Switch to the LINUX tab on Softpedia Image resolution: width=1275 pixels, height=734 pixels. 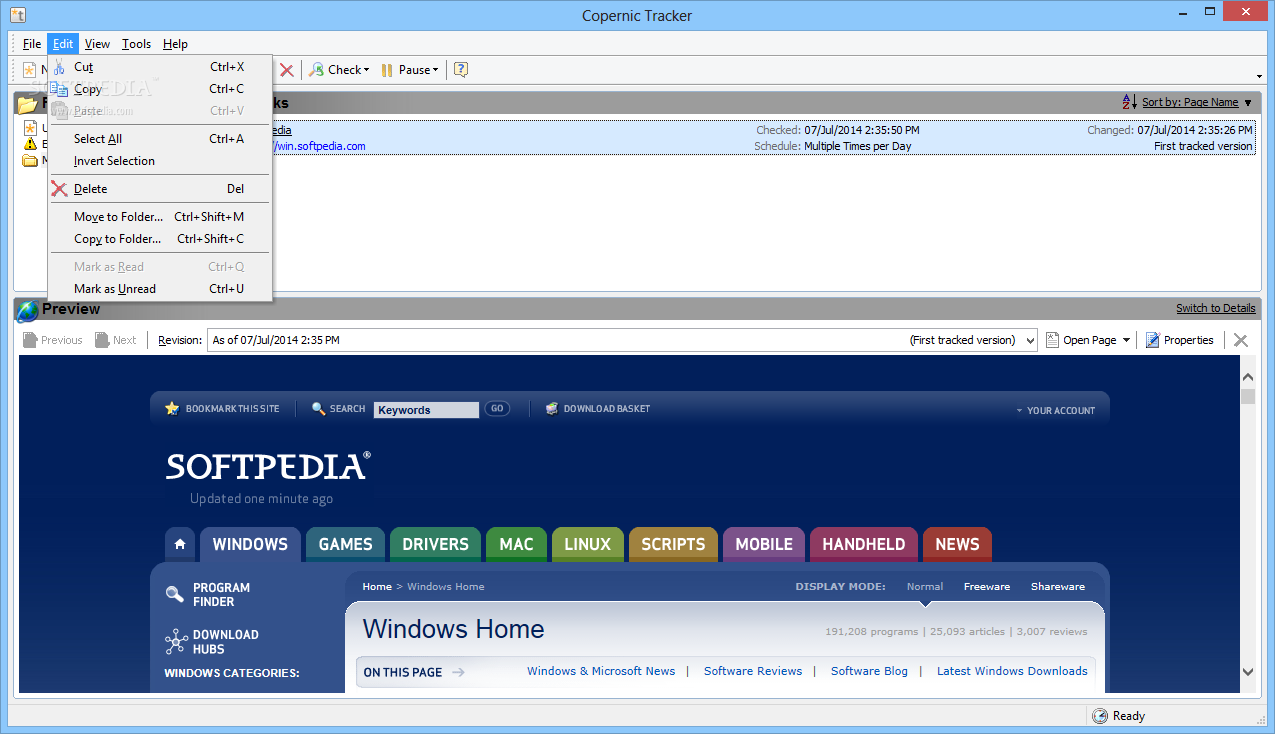click(x=588, y=544)
